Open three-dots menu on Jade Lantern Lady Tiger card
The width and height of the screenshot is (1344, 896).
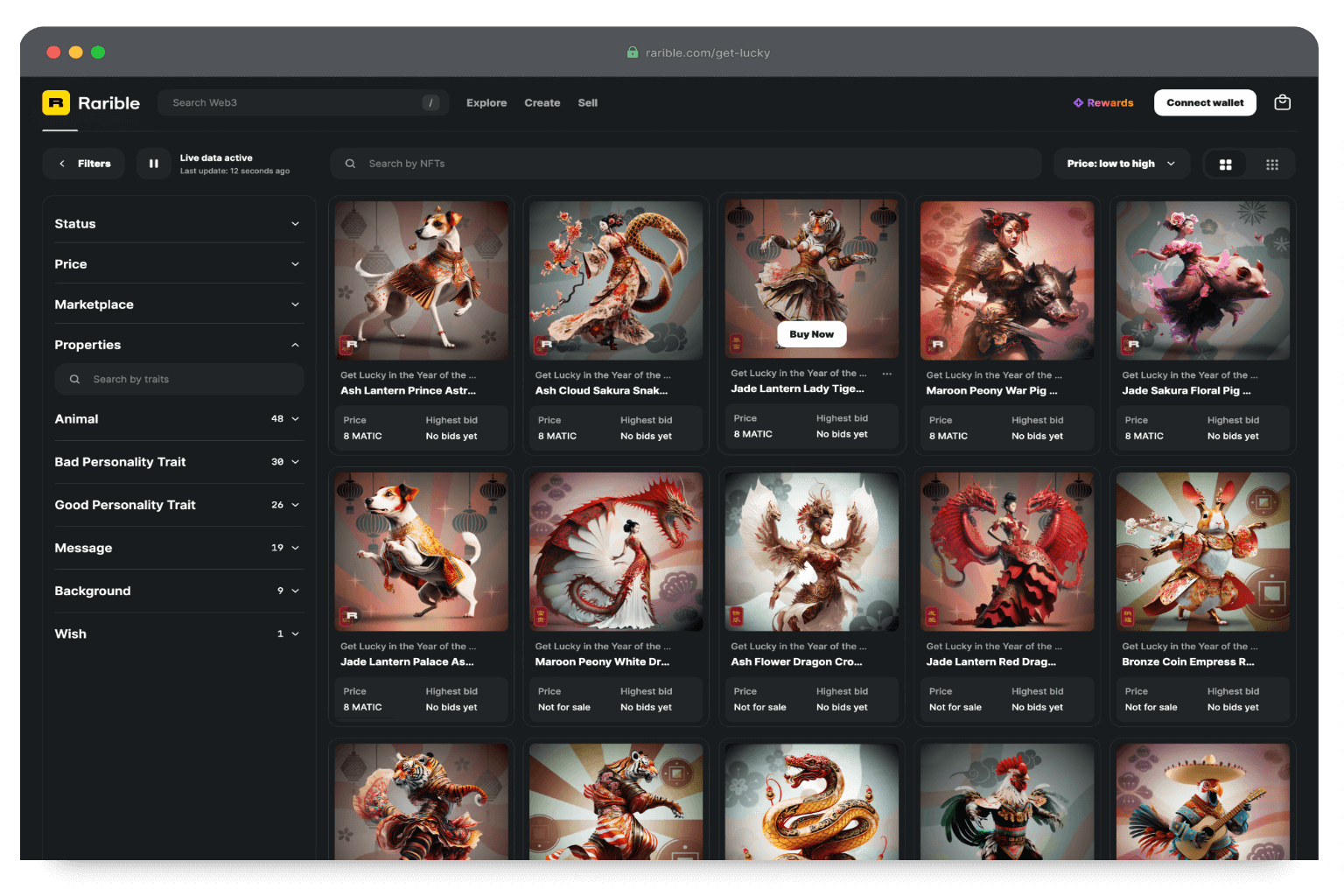coord(886,374)
